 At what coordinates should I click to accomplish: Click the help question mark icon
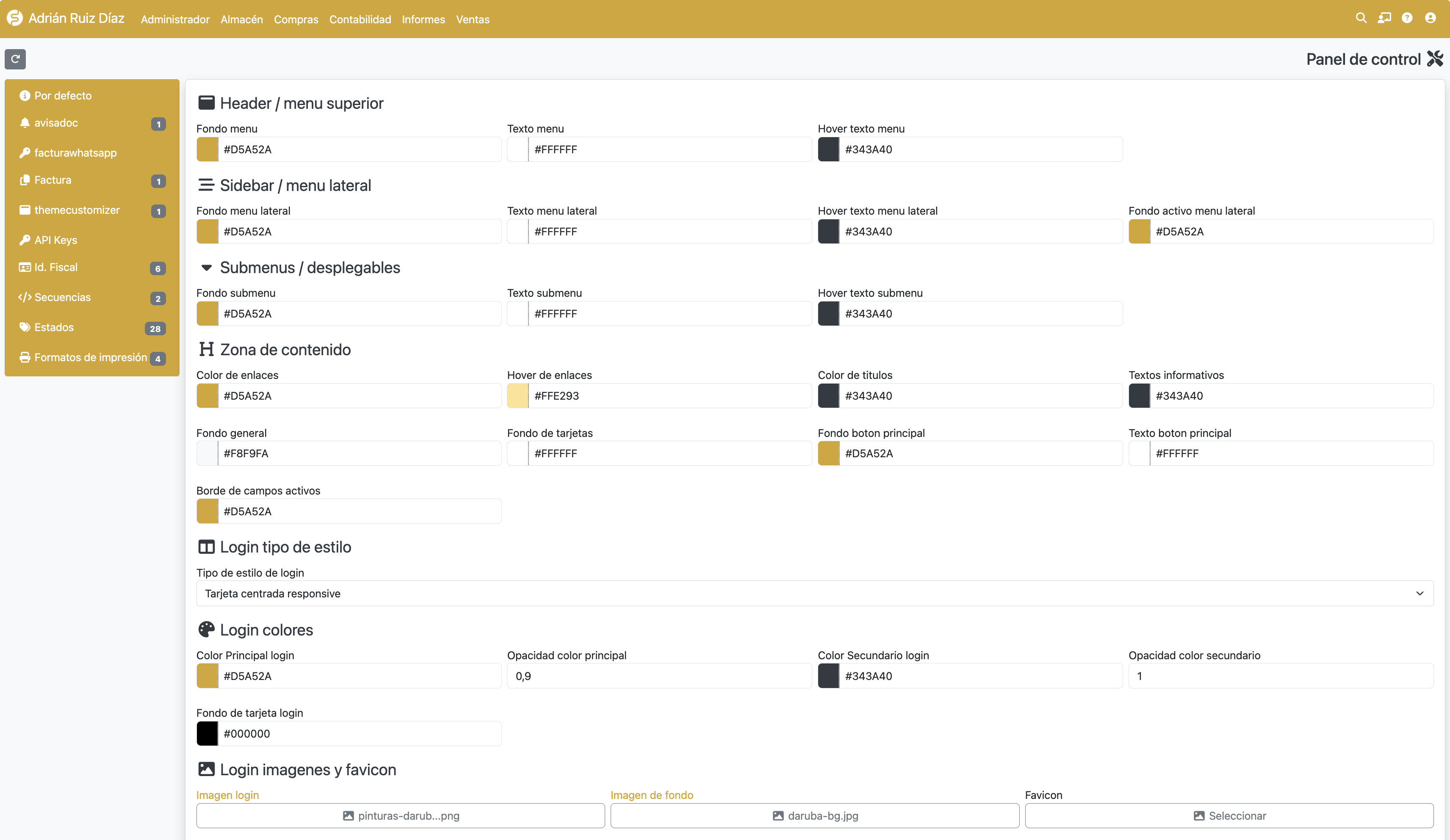tap(1407, 18)
